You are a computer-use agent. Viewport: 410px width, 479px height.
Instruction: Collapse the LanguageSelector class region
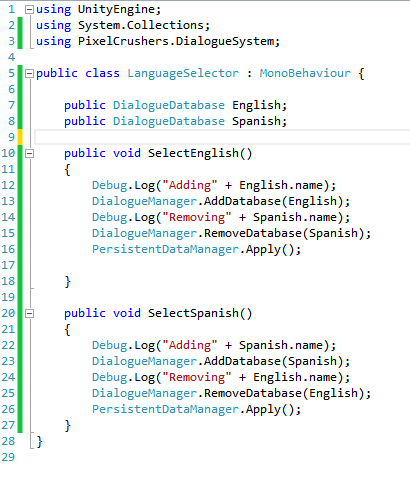click(x=30, y=73)
